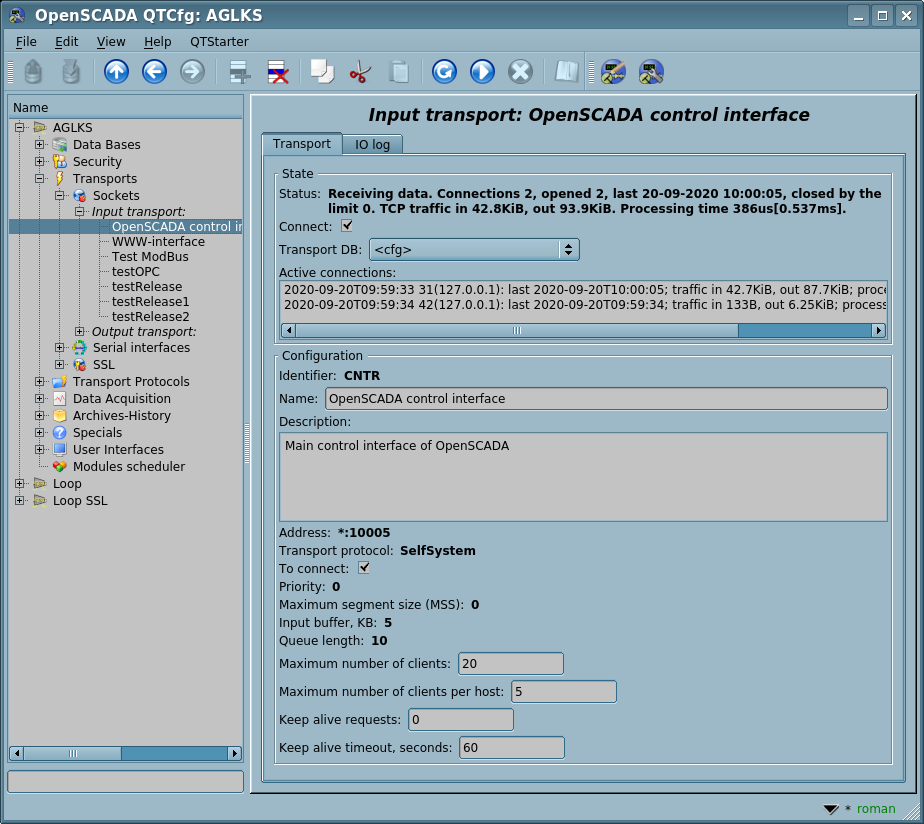The width and height of the screenshot is (924, 824).
Task: Go up one level with the up arrow
Action: [x=116, y=72]
